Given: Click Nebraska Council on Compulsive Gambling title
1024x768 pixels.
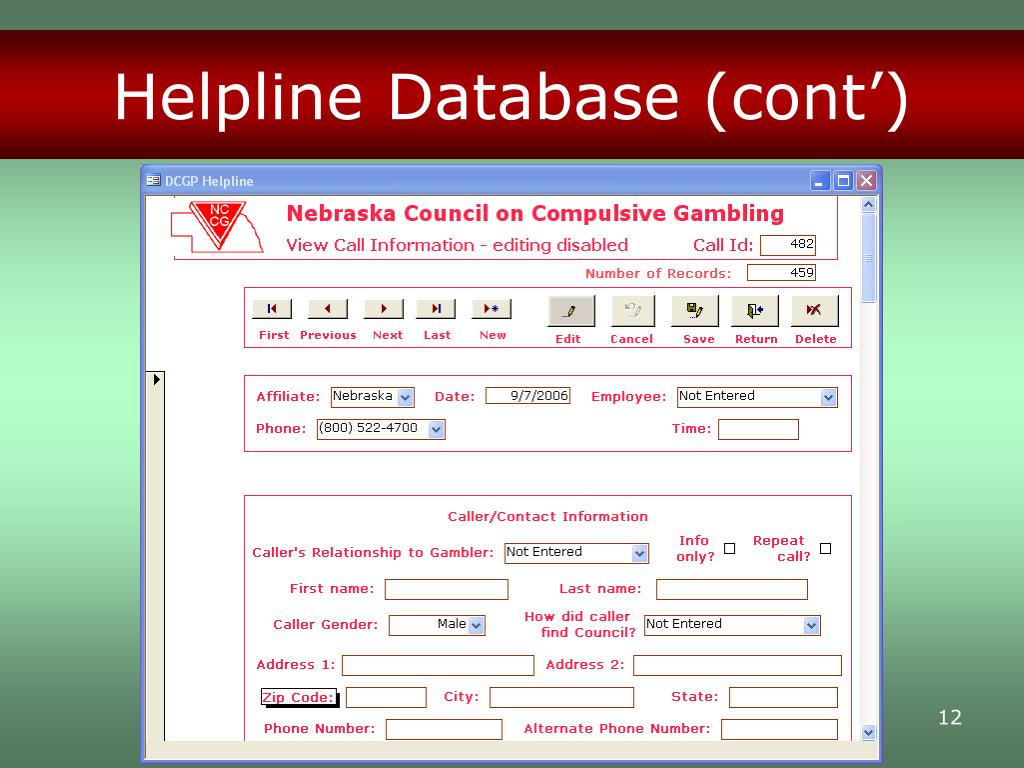Looking at the screenshot, I should [x=535, y=214].
